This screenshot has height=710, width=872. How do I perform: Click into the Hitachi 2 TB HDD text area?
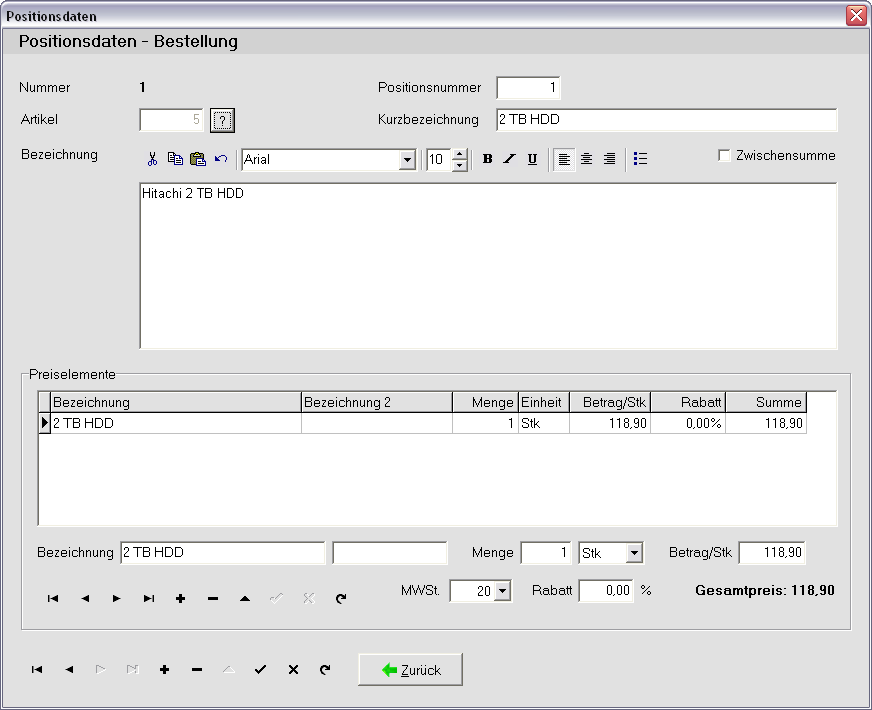(x=488, y=266)
